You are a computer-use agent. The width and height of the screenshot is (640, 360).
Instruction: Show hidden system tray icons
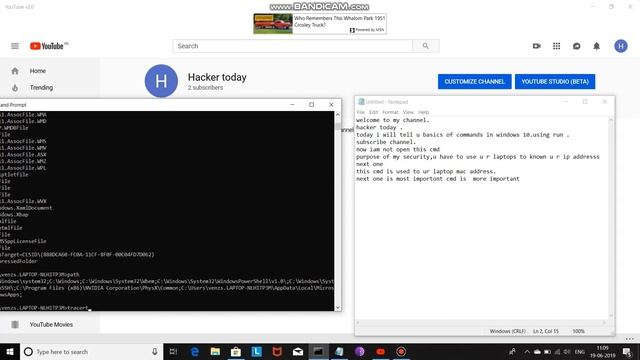click(527, 351)
